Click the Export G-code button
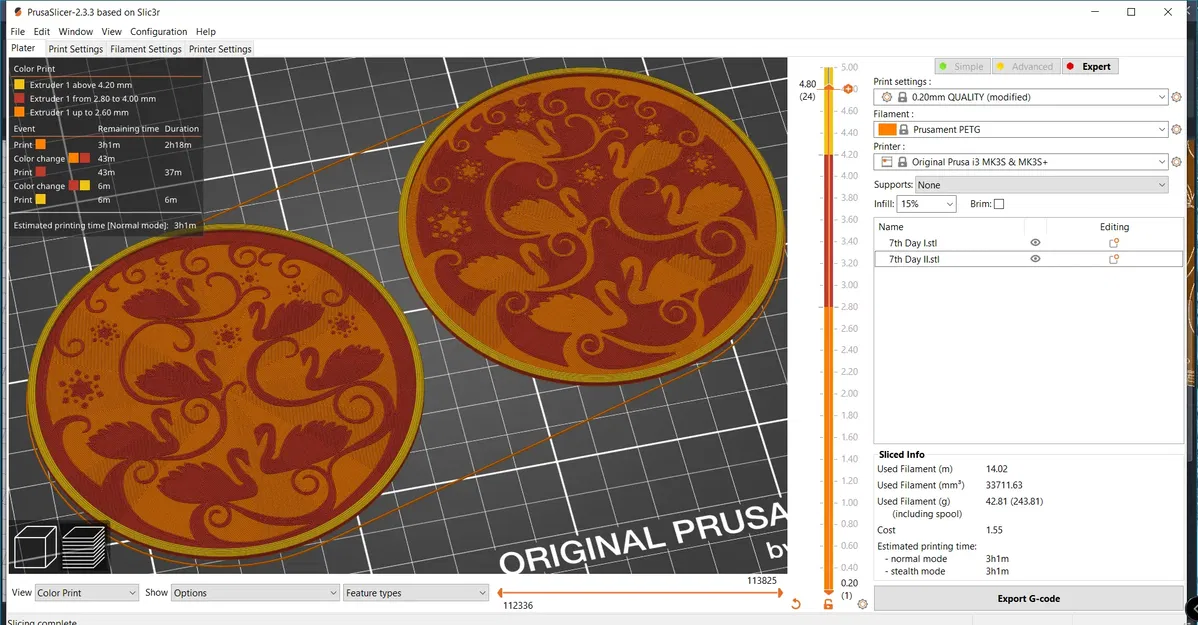Viewport: 1198px width, 625px height. coord(1028,598)
